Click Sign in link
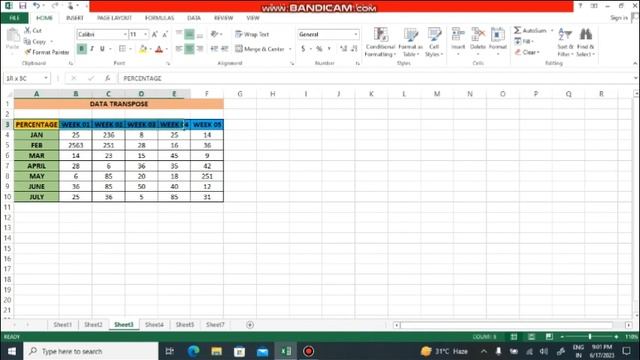 (x=619, y=18)
